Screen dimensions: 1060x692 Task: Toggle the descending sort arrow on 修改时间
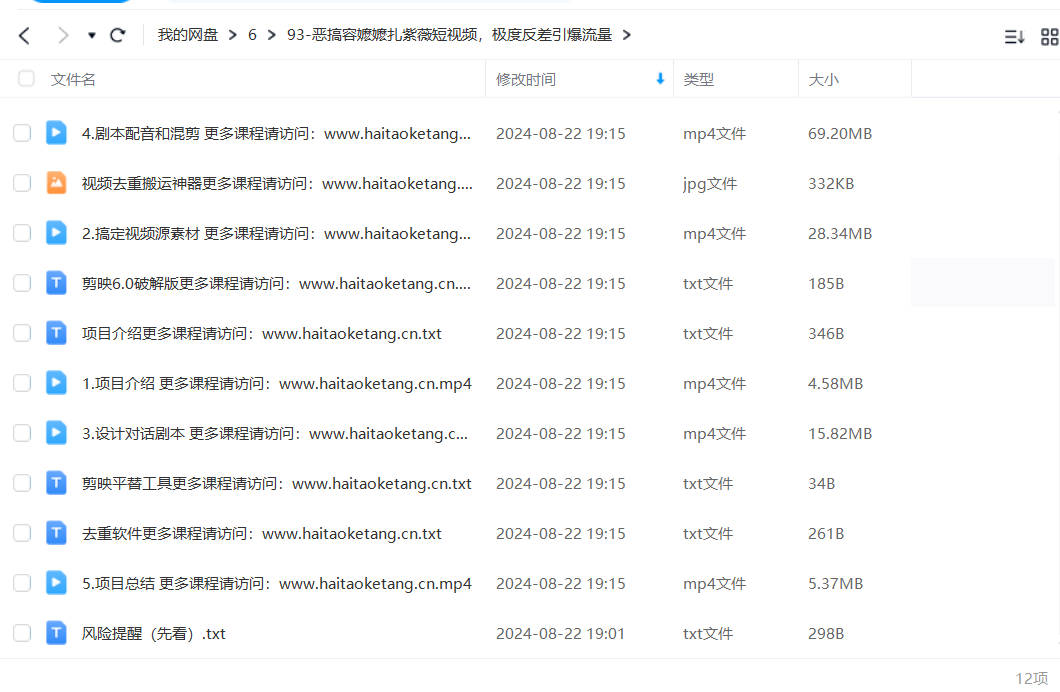pyautogui.click(x=660, y=79)
